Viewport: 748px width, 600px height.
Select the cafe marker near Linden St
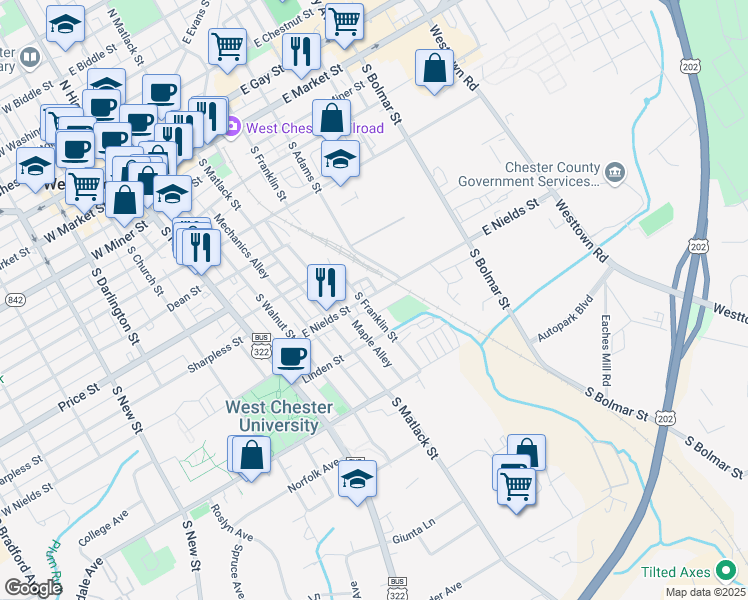coord(291,360)
